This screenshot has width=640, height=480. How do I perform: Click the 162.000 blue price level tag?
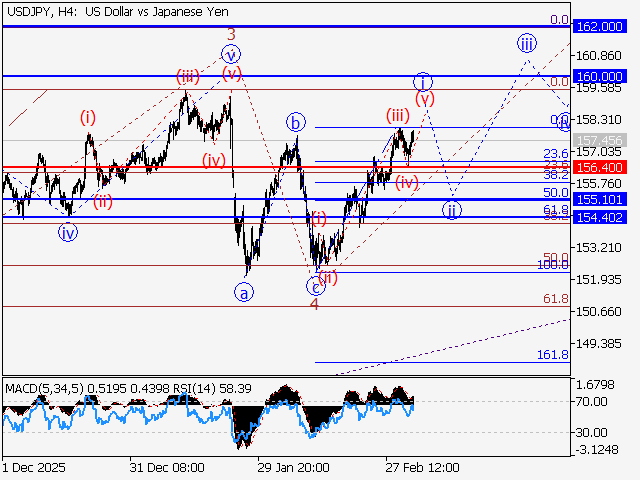click(600, 26)
